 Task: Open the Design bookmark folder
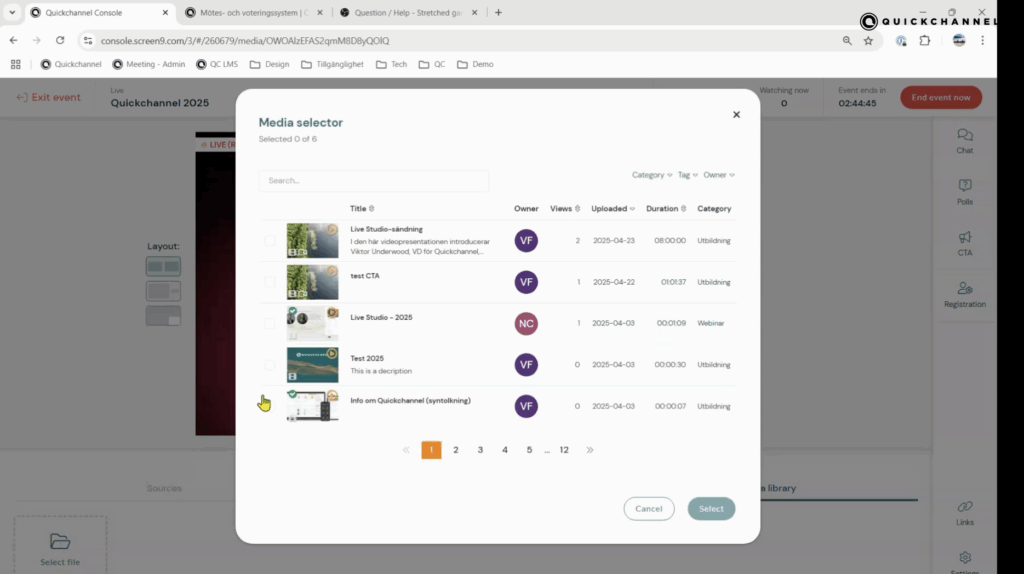coord(270,64)
